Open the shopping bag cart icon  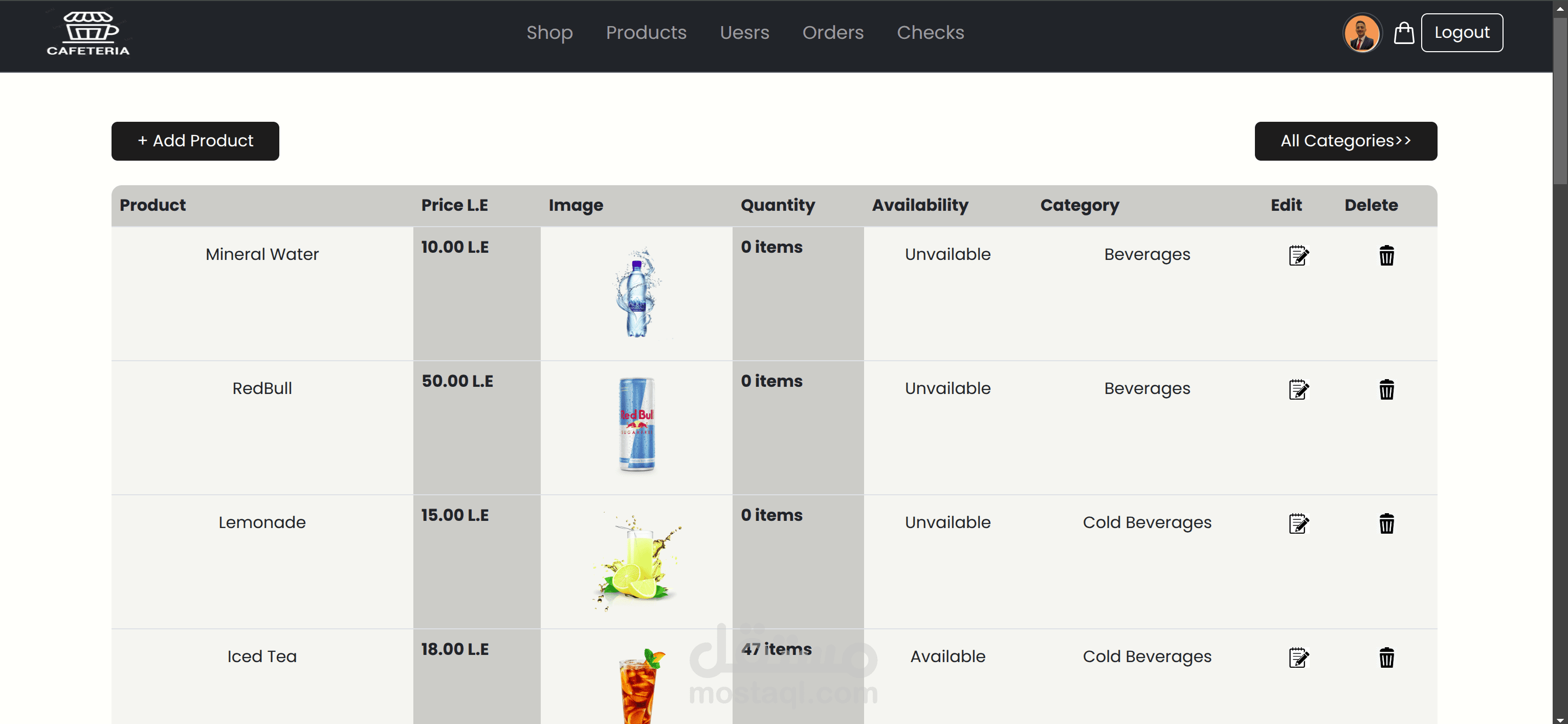1404,33
